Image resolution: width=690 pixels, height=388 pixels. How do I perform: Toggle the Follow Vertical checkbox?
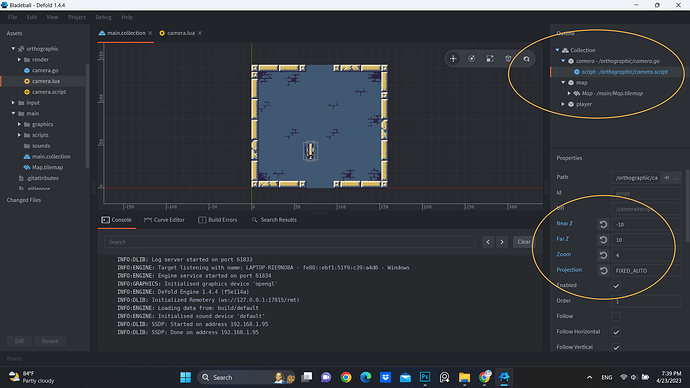coord(616,347)
